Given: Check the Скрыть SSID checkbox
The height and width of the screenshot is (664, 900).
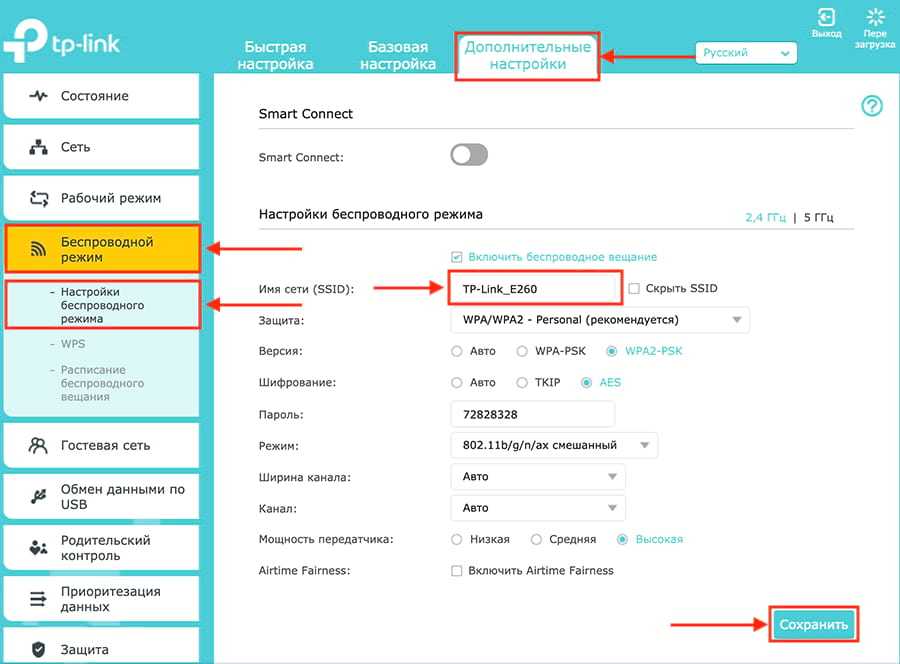Looking at the screenshot, I should click(635, 289).
